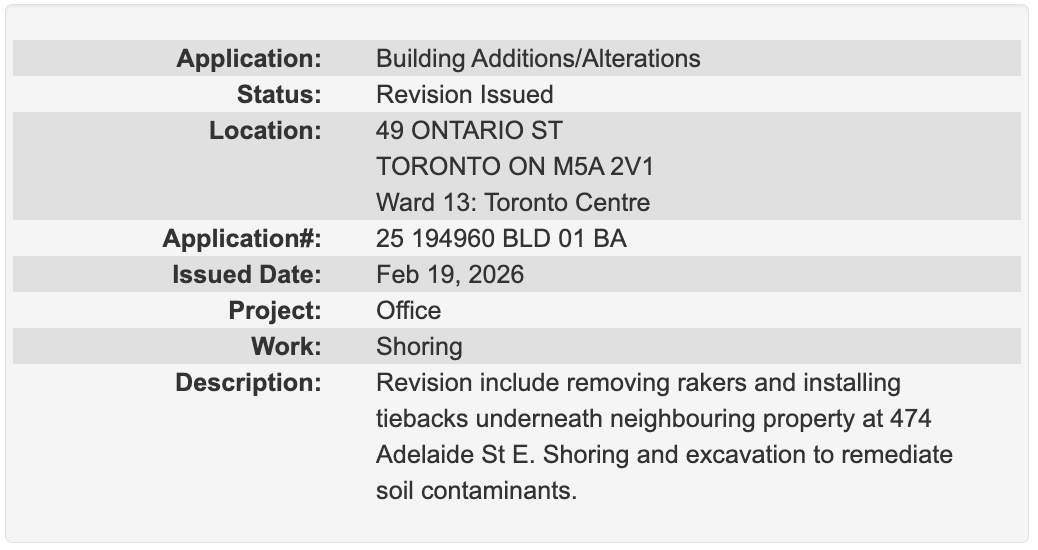Click the Description label
Image resolution: width=1038 pixels, height=550 pixels.
pyautogui.click(x=248, y=383)
